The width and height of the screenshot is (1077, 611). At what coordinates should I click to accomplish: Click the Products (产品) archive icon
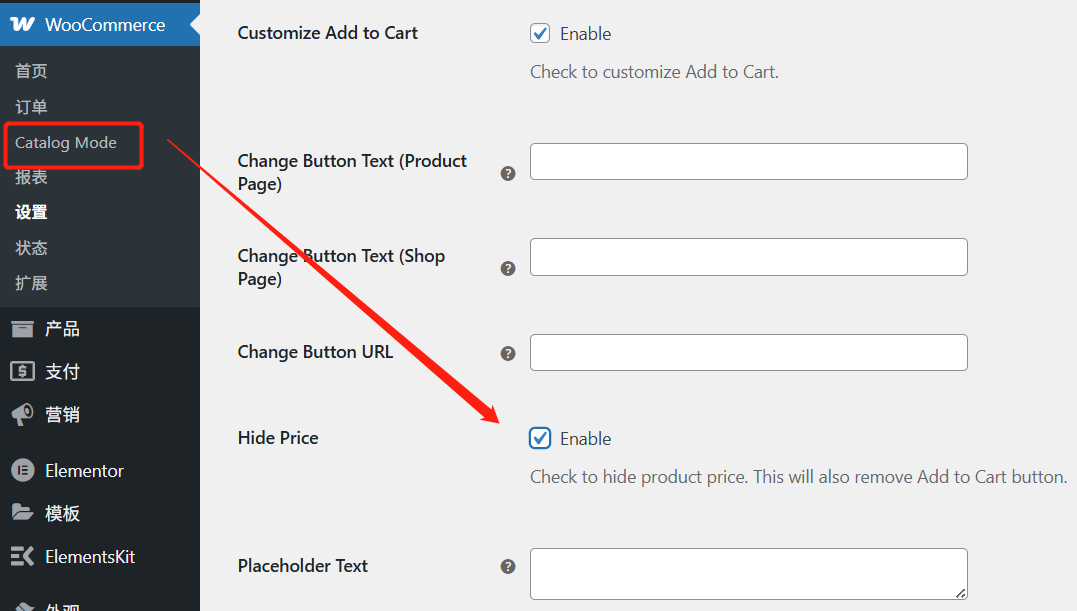coord(22,329)
